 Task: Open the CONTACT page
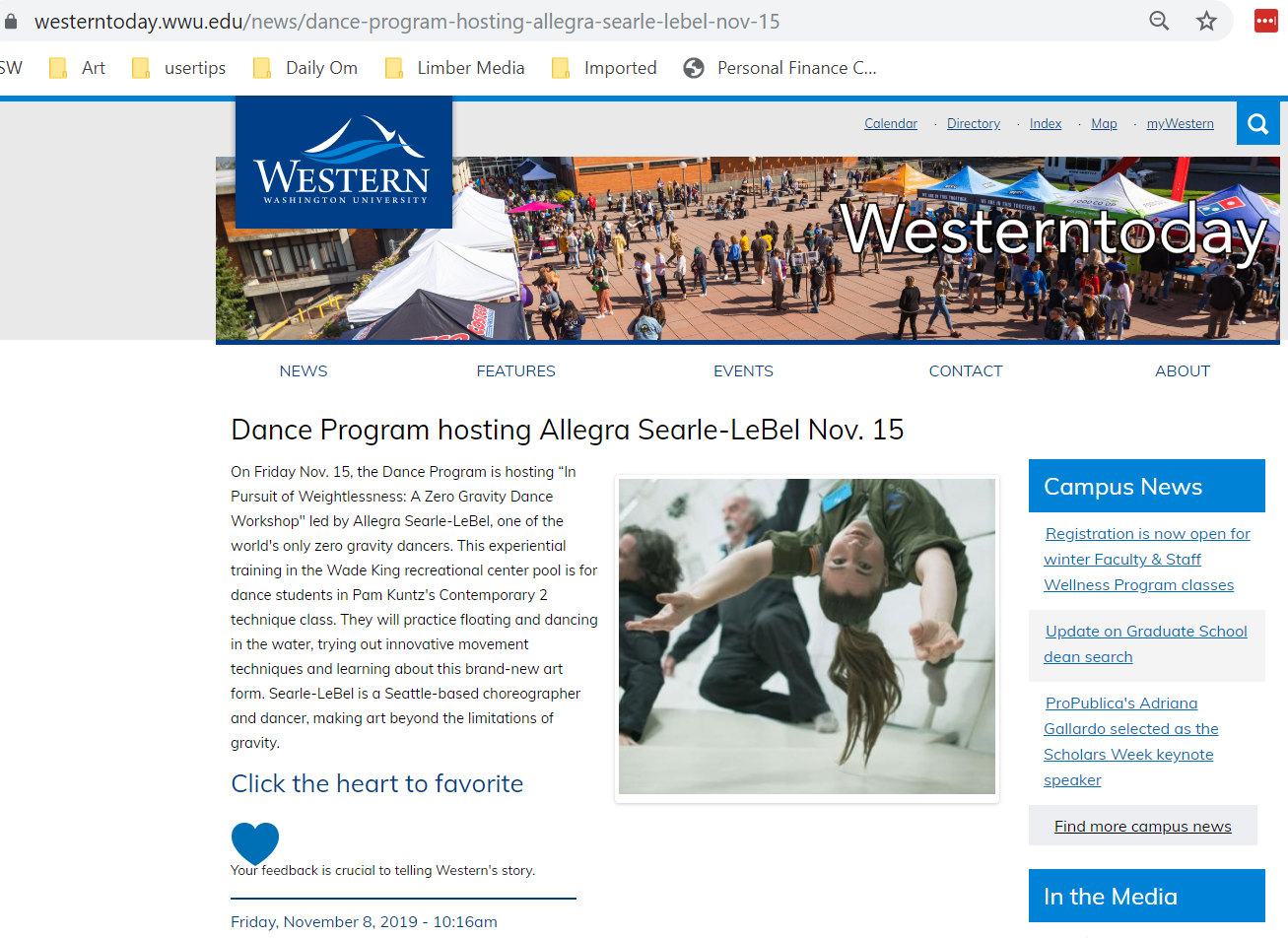(x=966, y=371)
